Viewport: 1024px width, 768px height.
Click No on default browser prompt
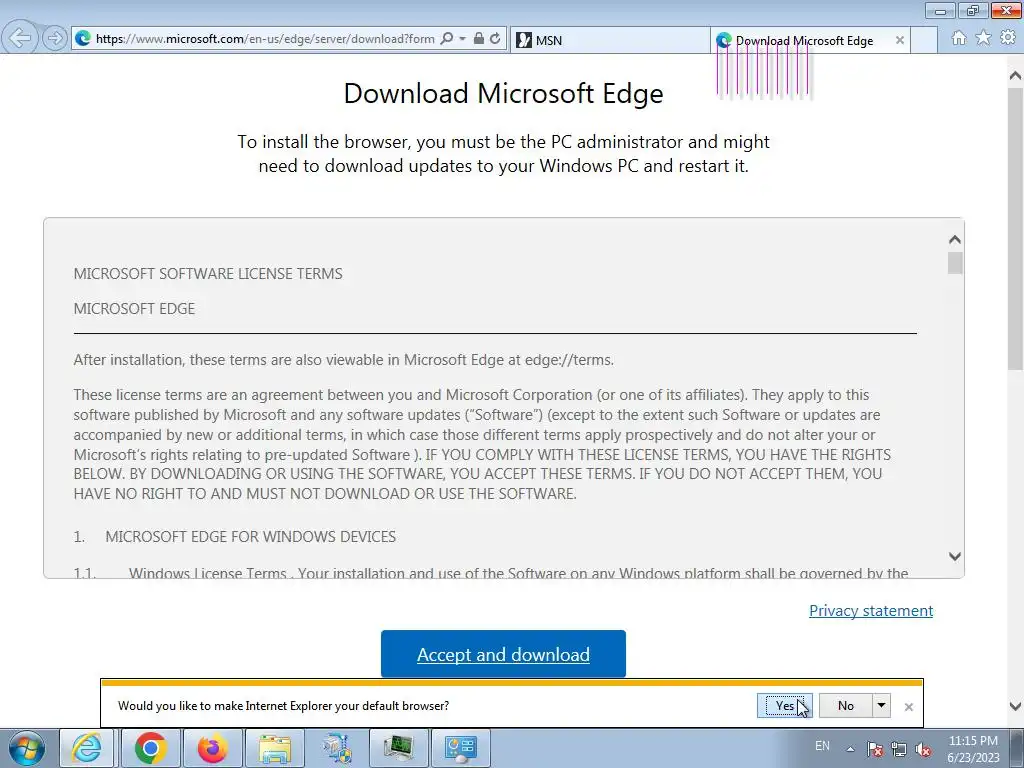846,705
